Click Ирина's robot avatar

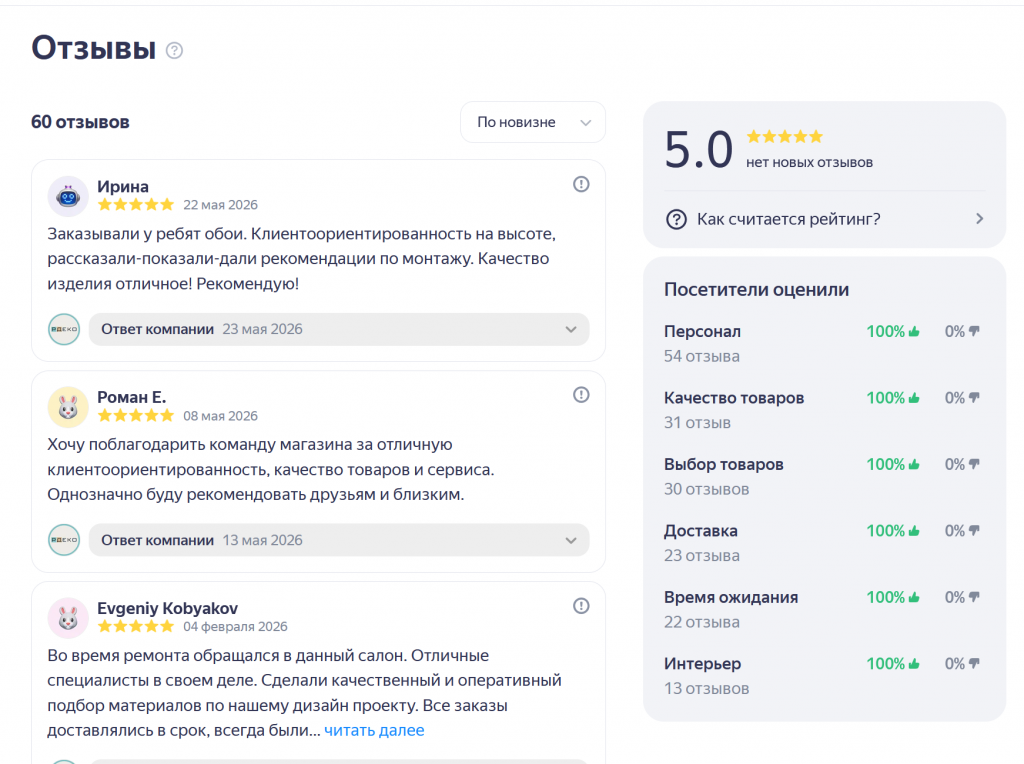(x=68, y=196)
